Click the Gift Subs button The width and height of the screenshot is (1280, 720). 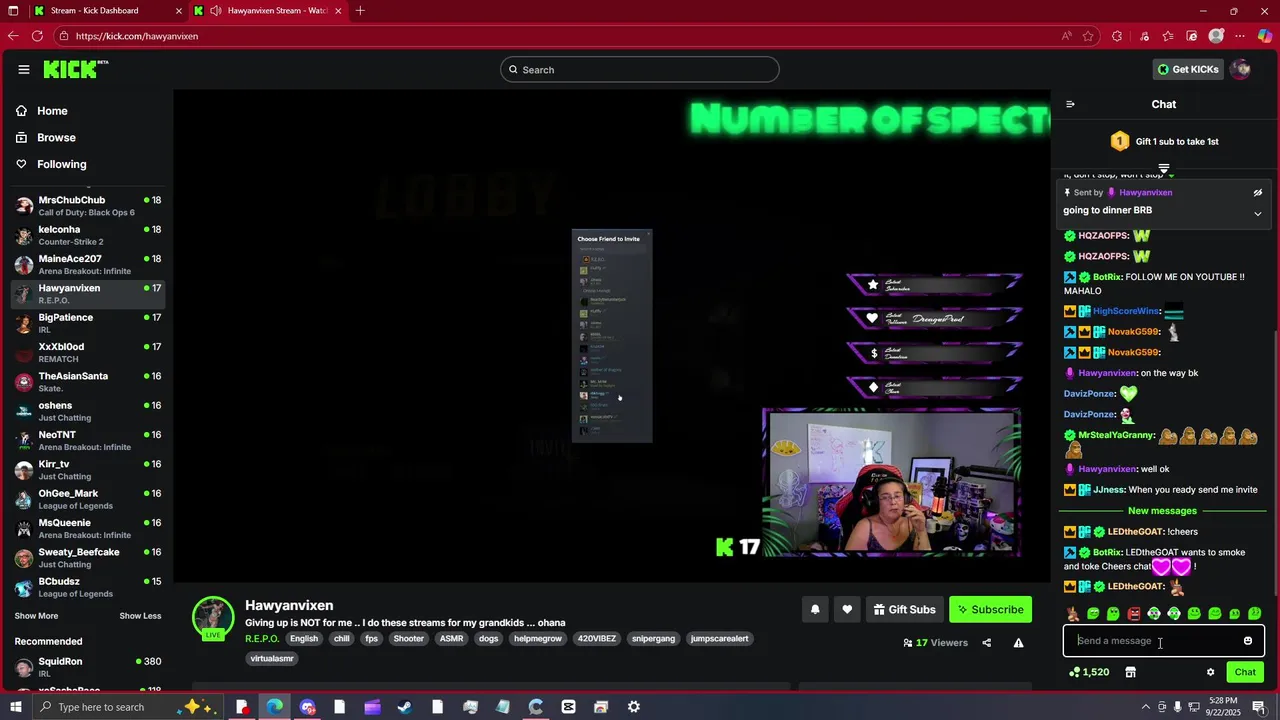pos(904,610)
